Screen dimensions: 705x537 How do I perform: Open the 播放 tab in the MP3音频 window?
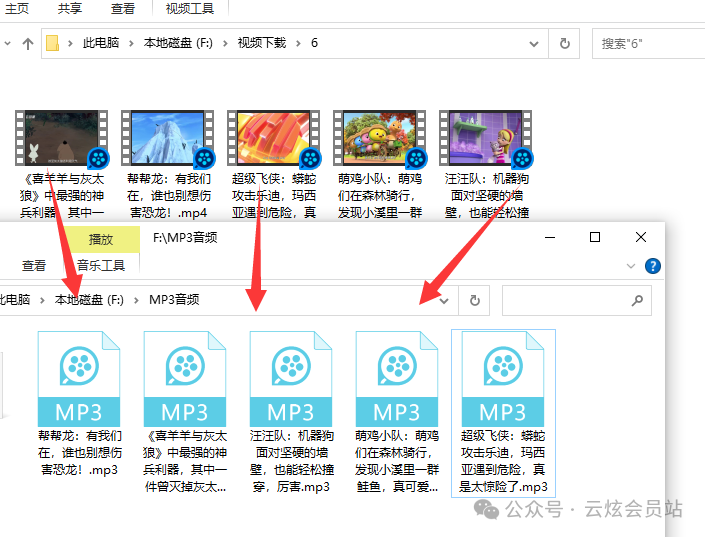click(101, 239)
